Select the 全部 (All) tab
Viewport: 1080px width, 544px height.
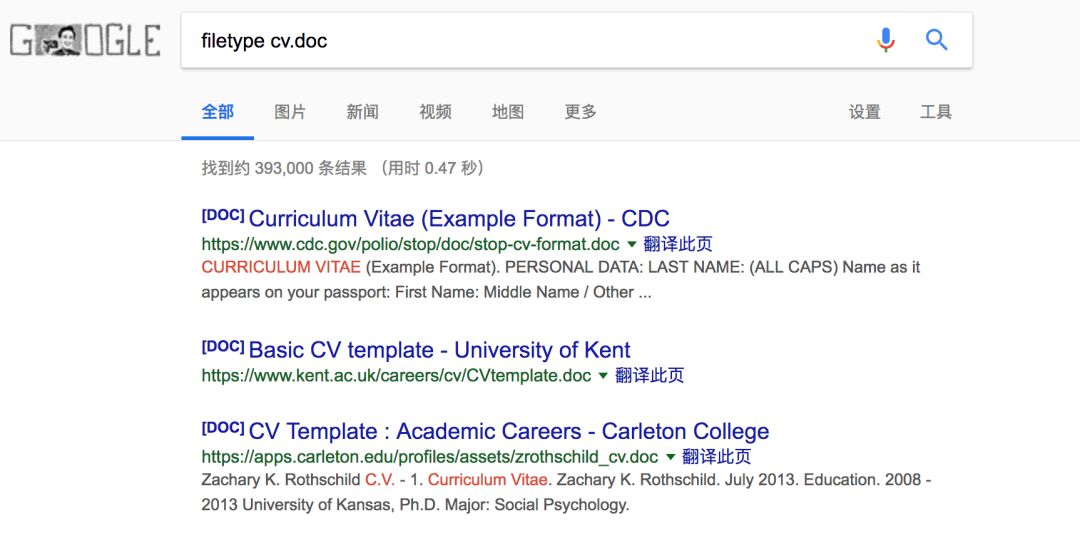coord(218,112)
